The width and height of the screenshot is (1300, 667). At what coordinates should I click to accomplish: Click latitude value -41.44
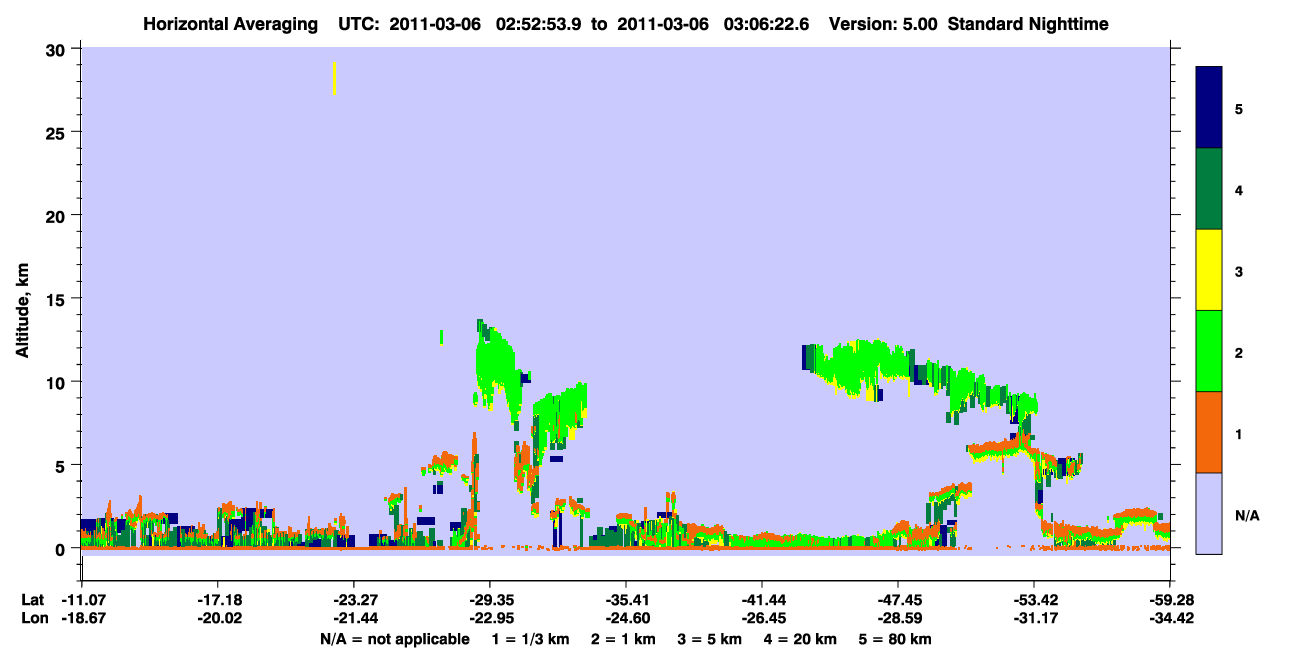761,600
